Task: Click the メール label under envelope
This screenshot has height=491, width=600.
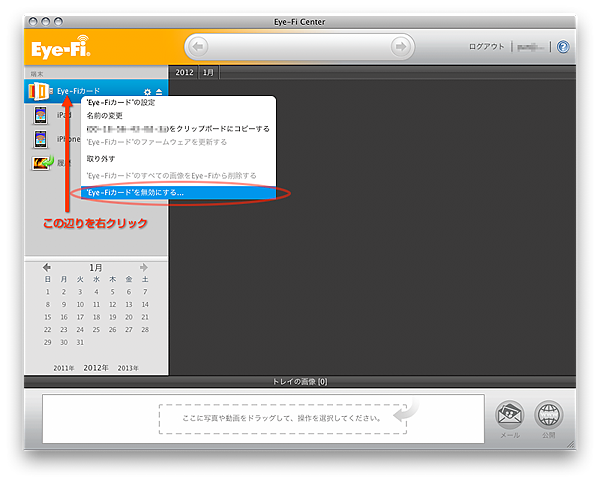Action: click(510, 436)
